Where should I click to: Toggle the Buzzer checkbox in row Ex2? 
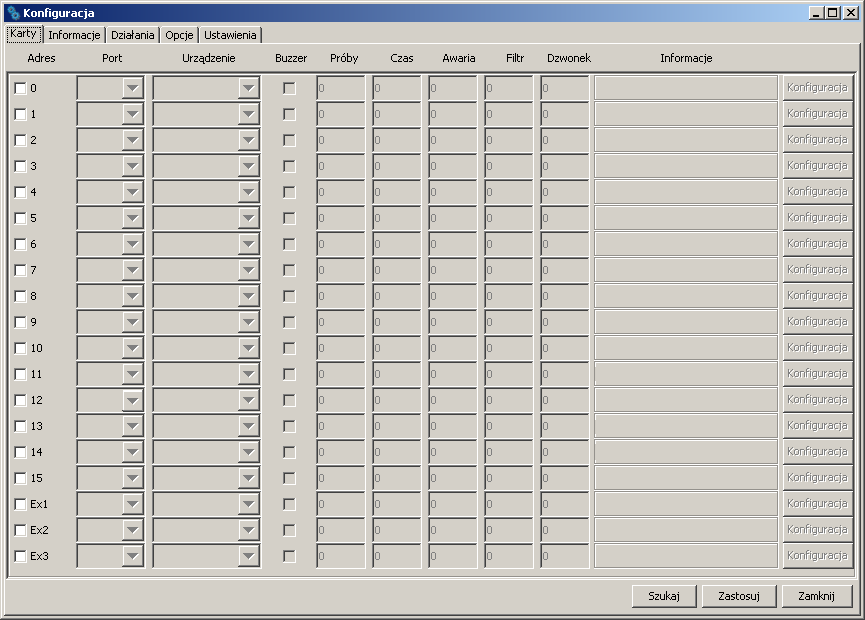(289, 530)
